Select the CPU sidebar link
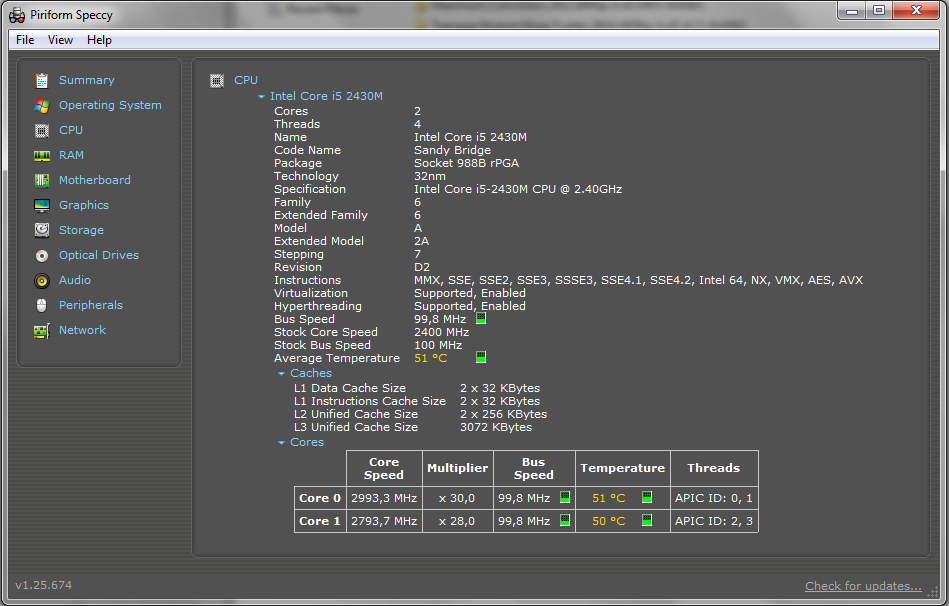949x606 pixels. pyautogui.click(x=71, y=130)
